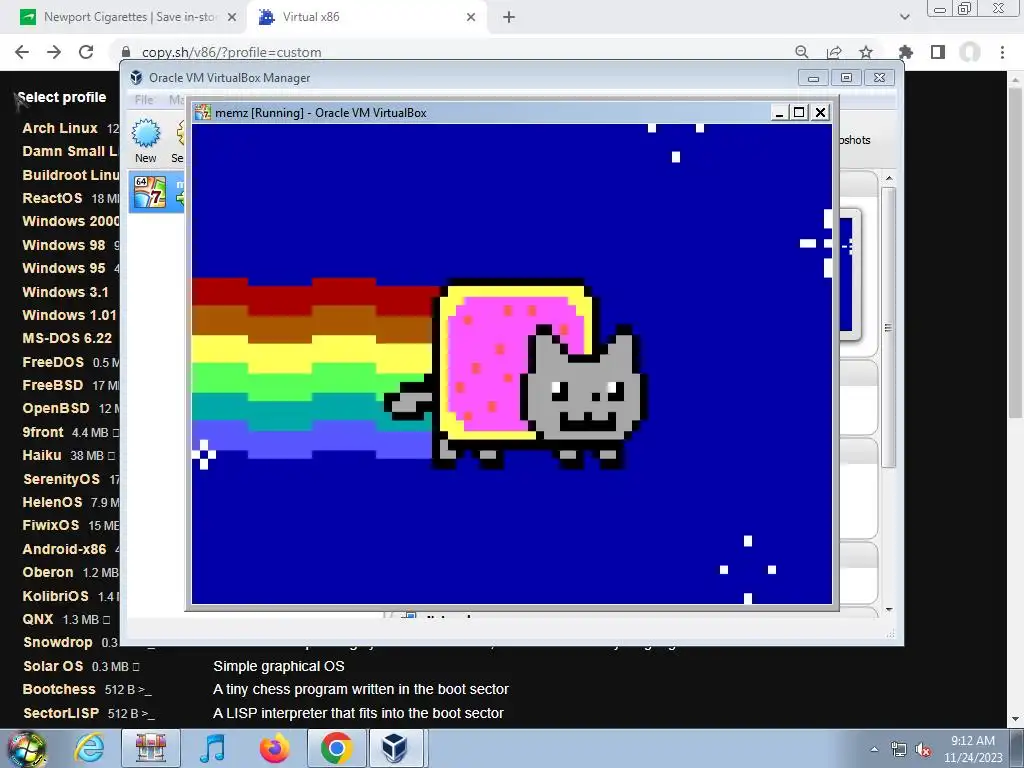Open the network tray icon
This screenshot has width=1024, height=768.
899,750
